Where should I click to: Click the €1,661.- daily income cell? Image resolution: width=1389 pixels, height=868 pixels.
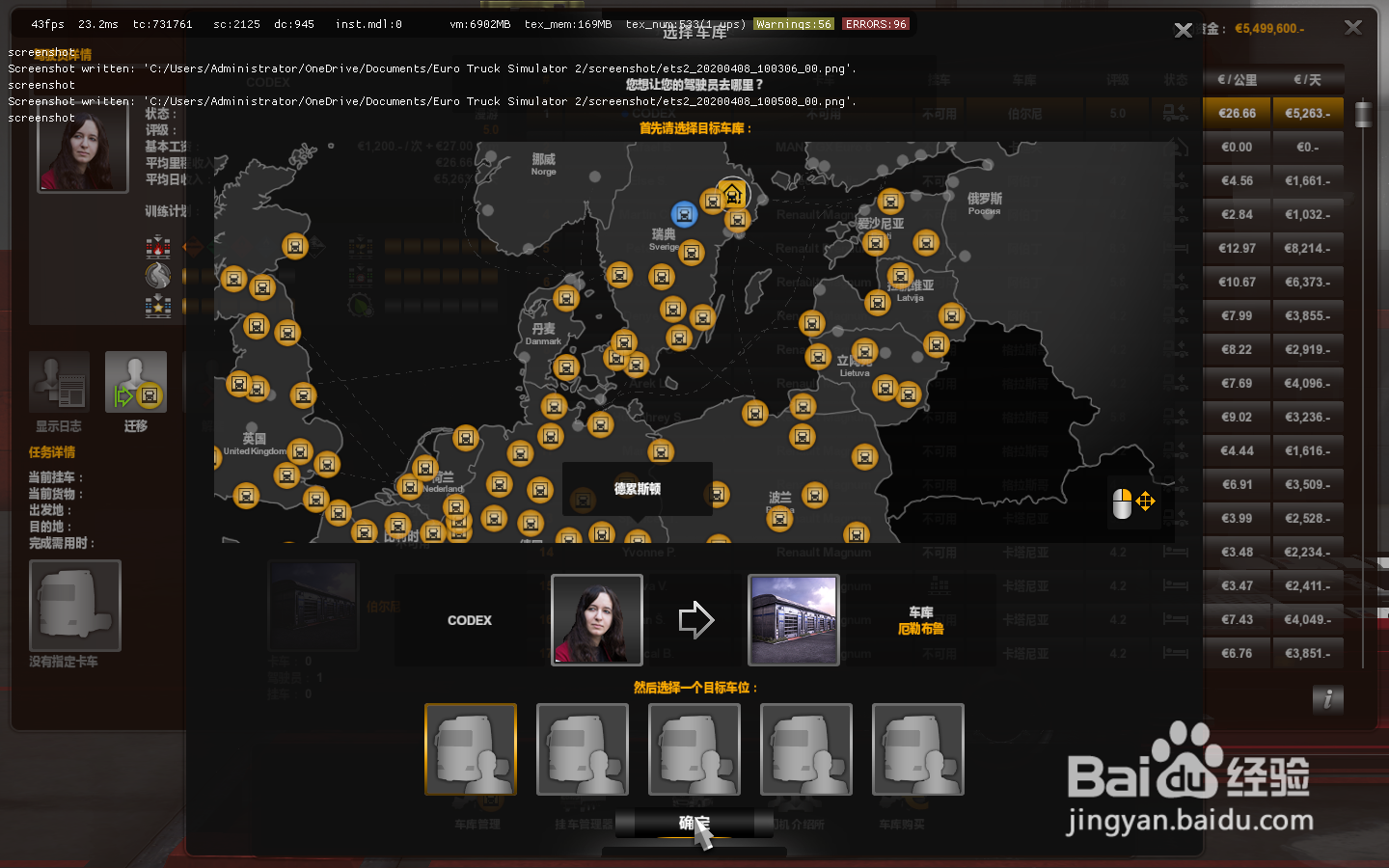1308,180
